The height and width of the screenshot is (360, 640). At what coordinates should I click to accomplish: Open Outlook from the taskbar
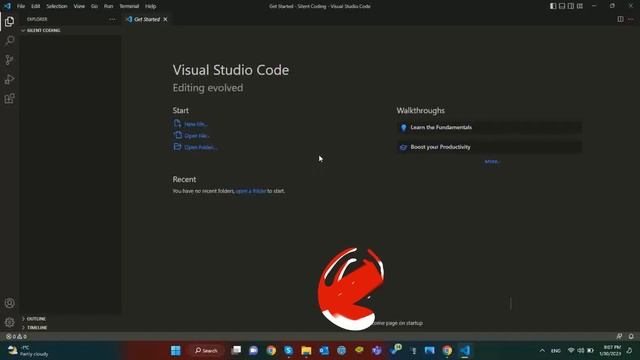pos(324,350)
